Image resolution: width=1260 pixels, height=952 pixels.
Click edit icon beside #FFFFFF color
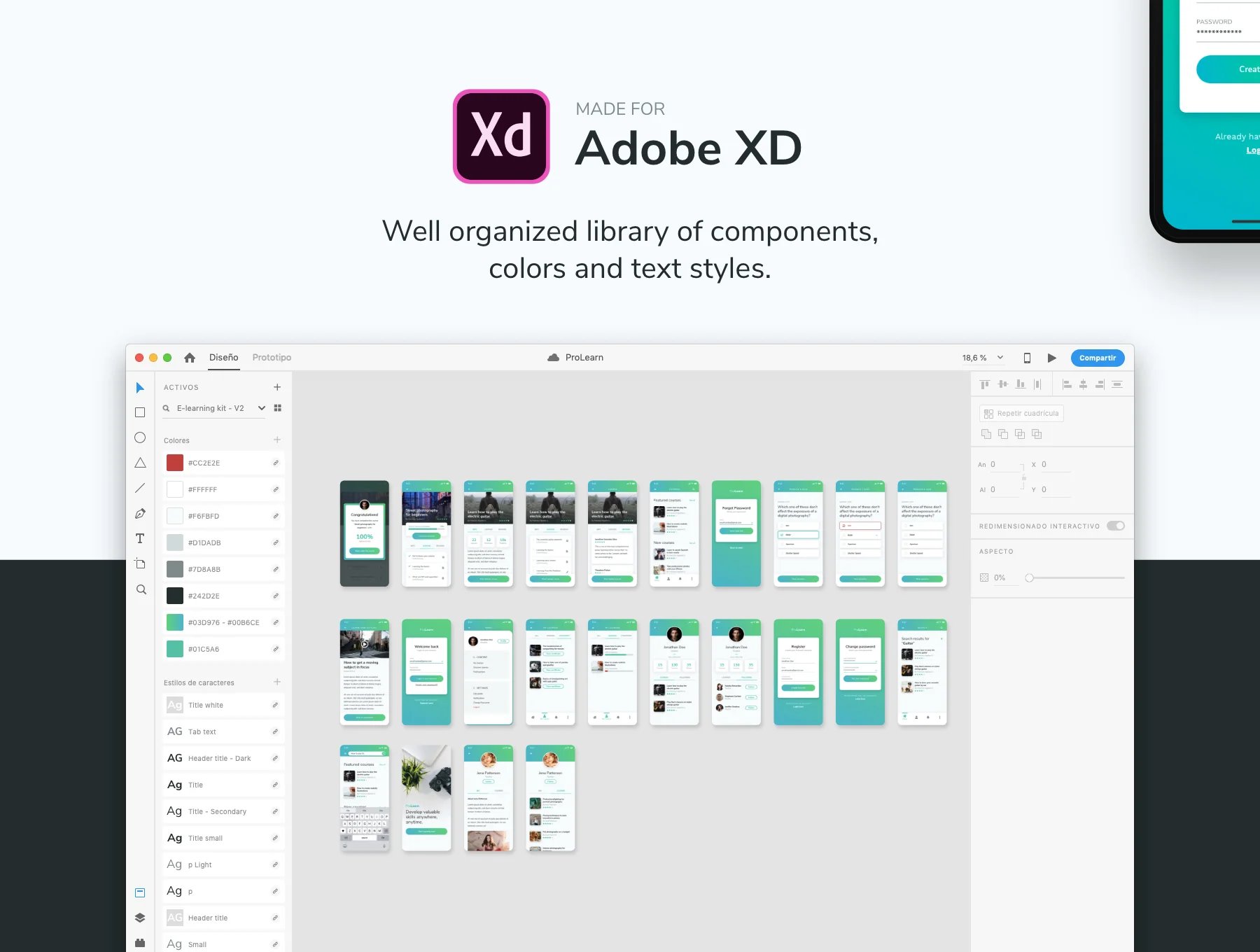click(x=276, y=489)
